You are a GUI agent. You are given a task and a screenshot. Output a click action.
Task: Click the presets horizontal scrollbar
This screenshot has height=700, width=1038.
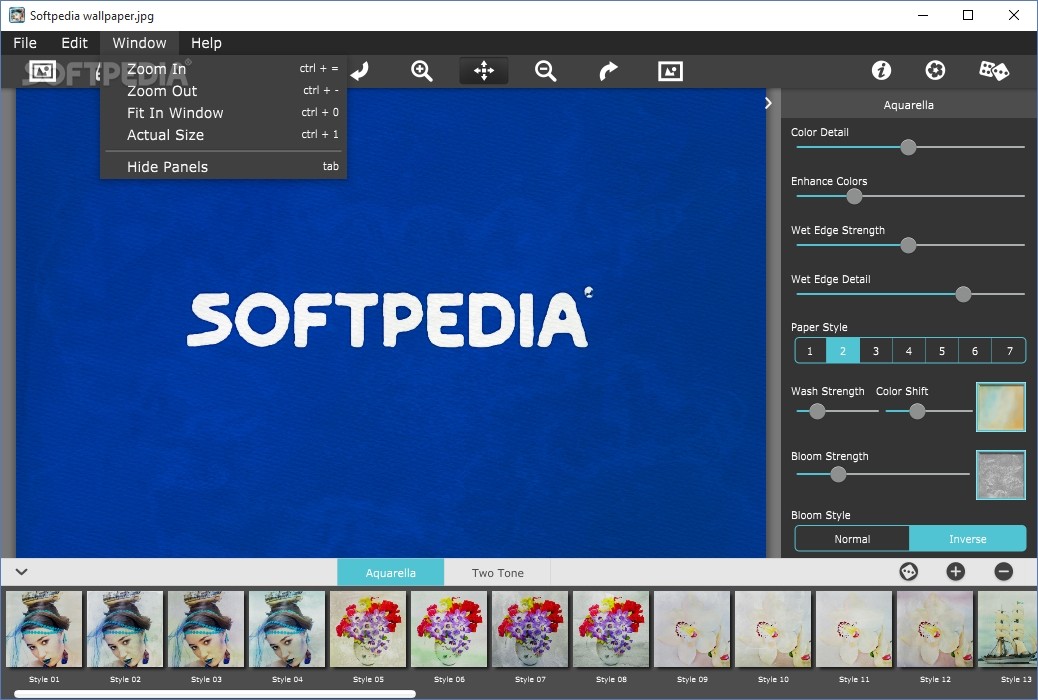point(215,693)
